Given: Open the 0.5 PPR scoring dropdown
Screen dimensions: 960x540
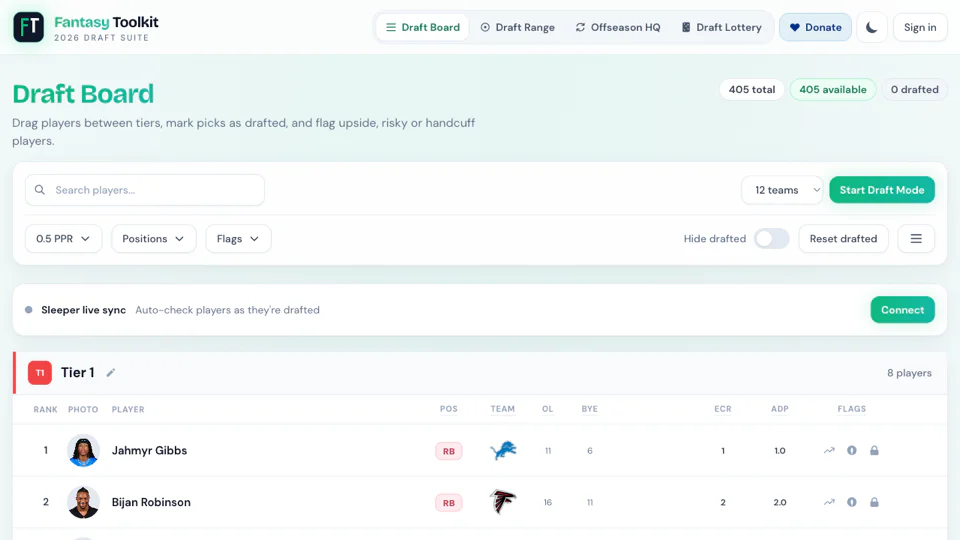Looking at the screenshot, I should point(63,239).
